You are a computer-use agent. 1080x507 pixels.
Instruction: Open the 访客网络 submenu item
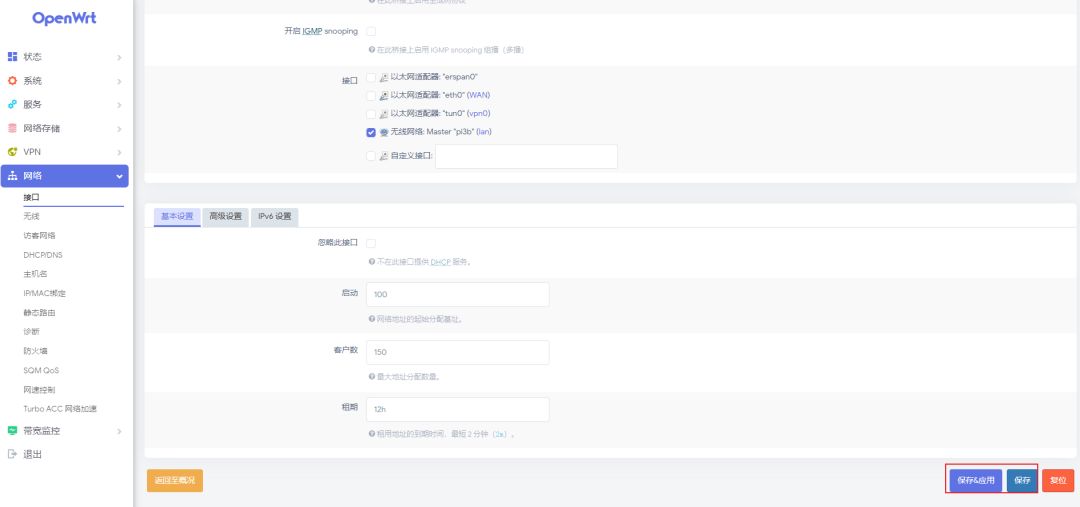(39, 236)
